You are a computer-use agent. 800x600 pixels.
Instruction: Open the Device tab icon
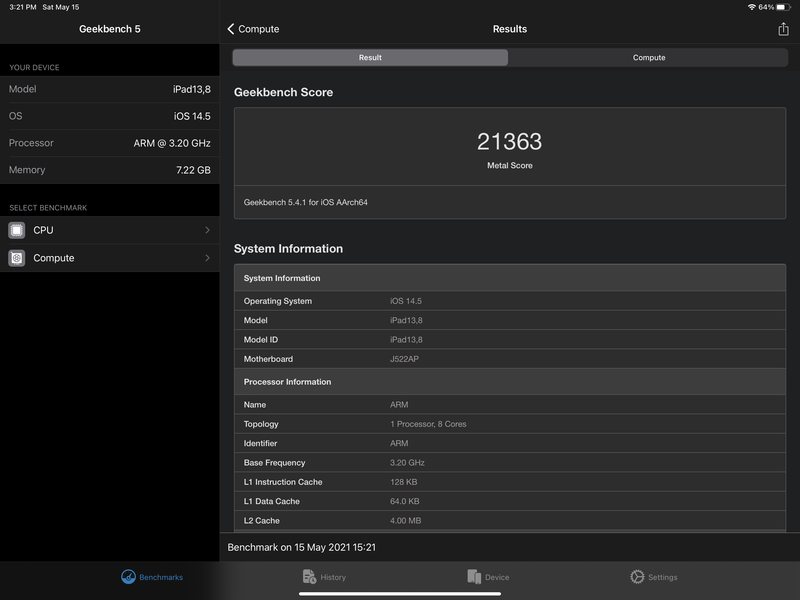click(474, 577)
